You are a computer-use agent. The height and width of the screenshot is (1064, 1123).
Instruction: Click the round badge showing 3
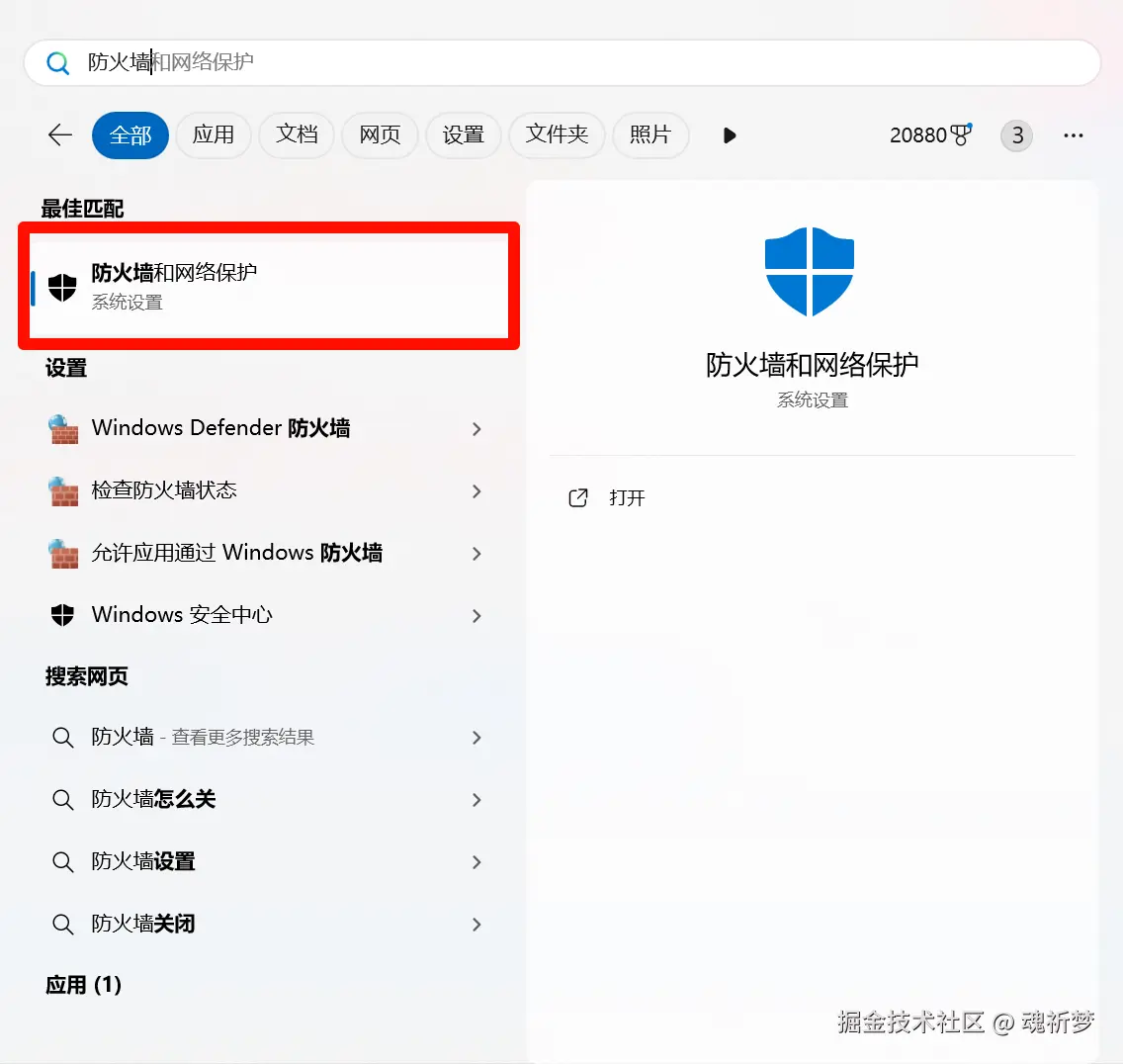[x=1017, y=135]
